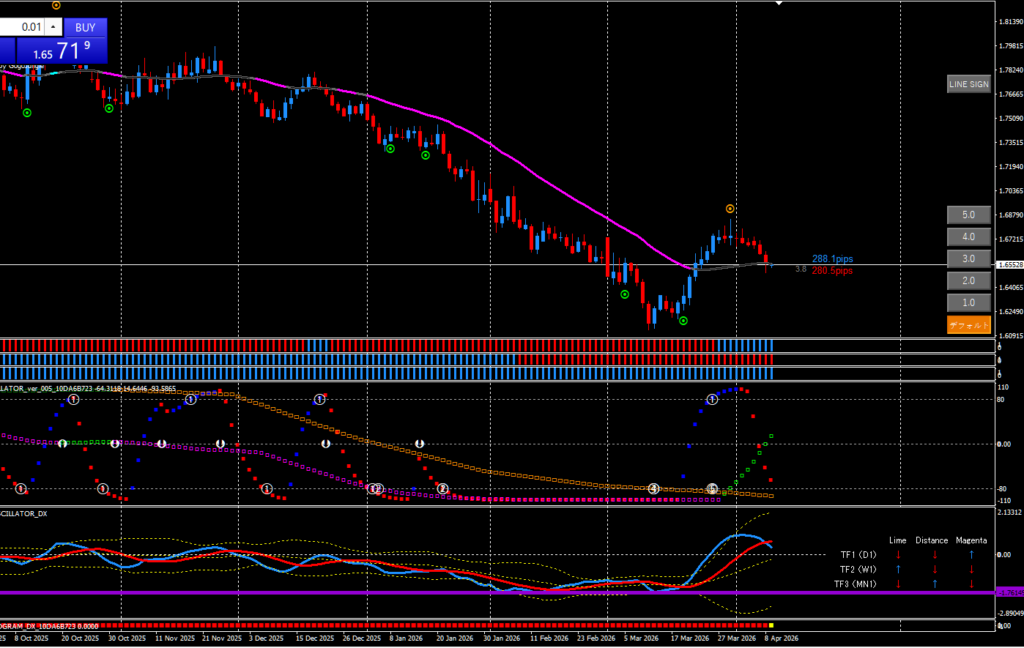
Task: Click the 1.65 71 buy price panel
Action: 61,49
